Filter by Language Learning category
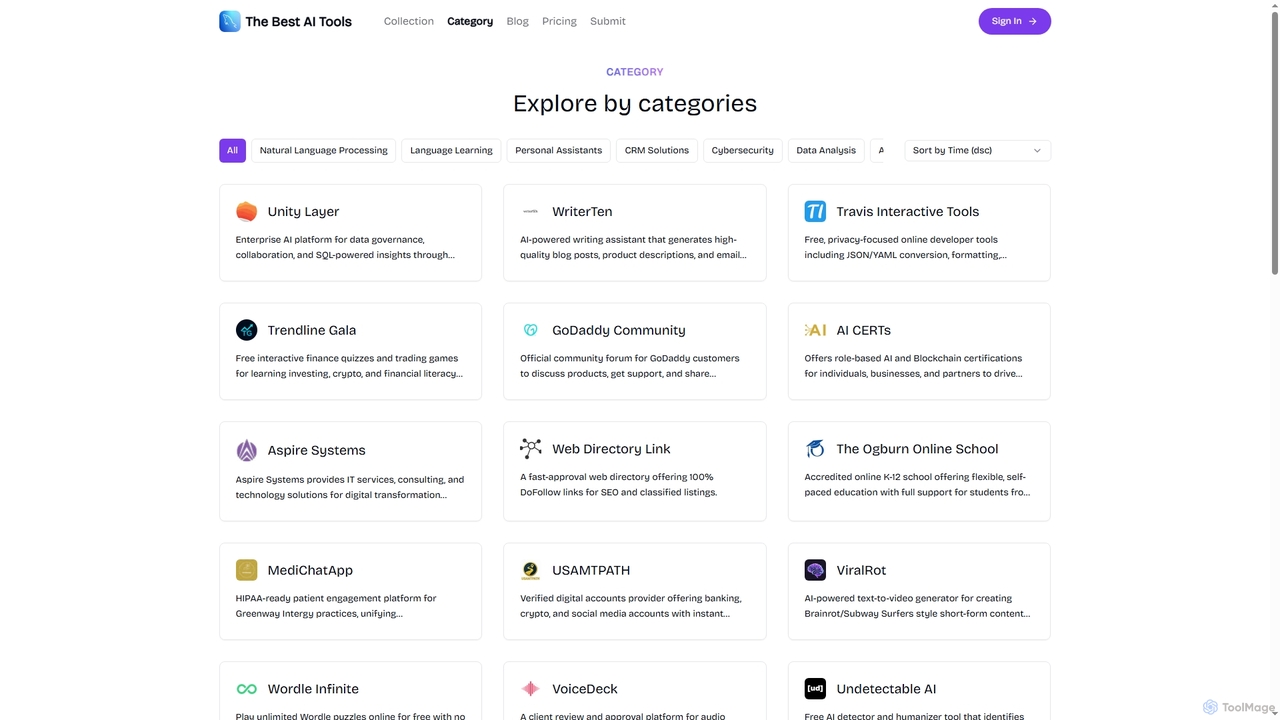Image resolution: width=1280 pixels, height=720 pixels. pyautogui.click(x=451, y=150)
